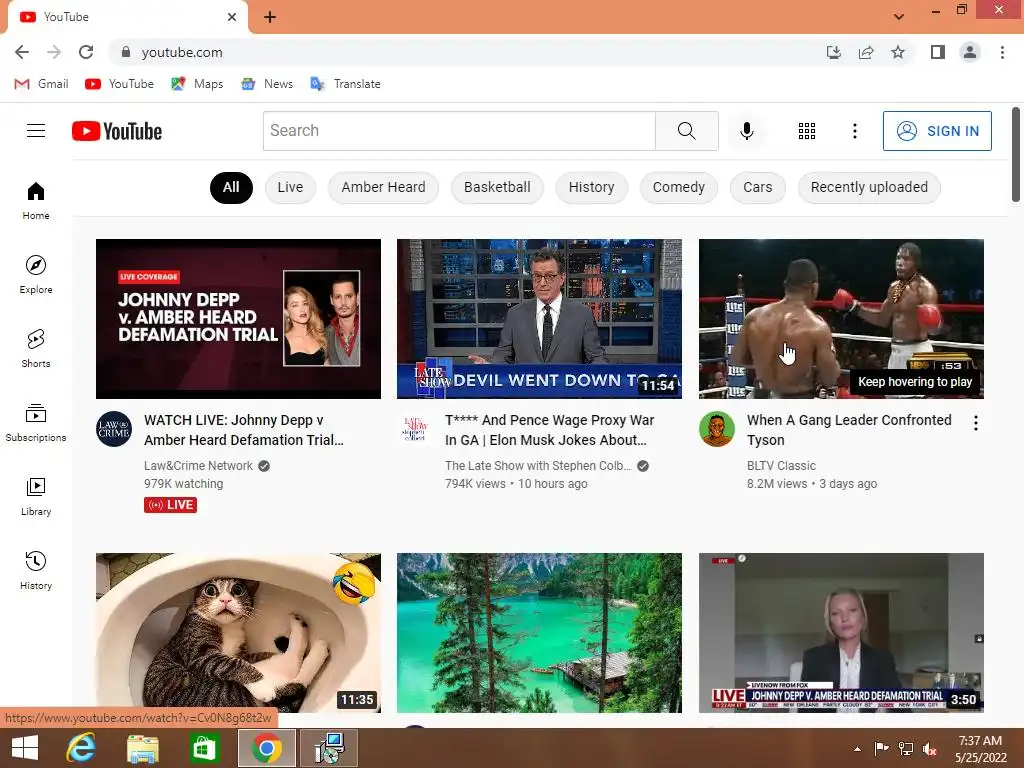The image size is (1024, 768).
Task: Open the Windows Store taskbar icon
Action: coord(204,748)
